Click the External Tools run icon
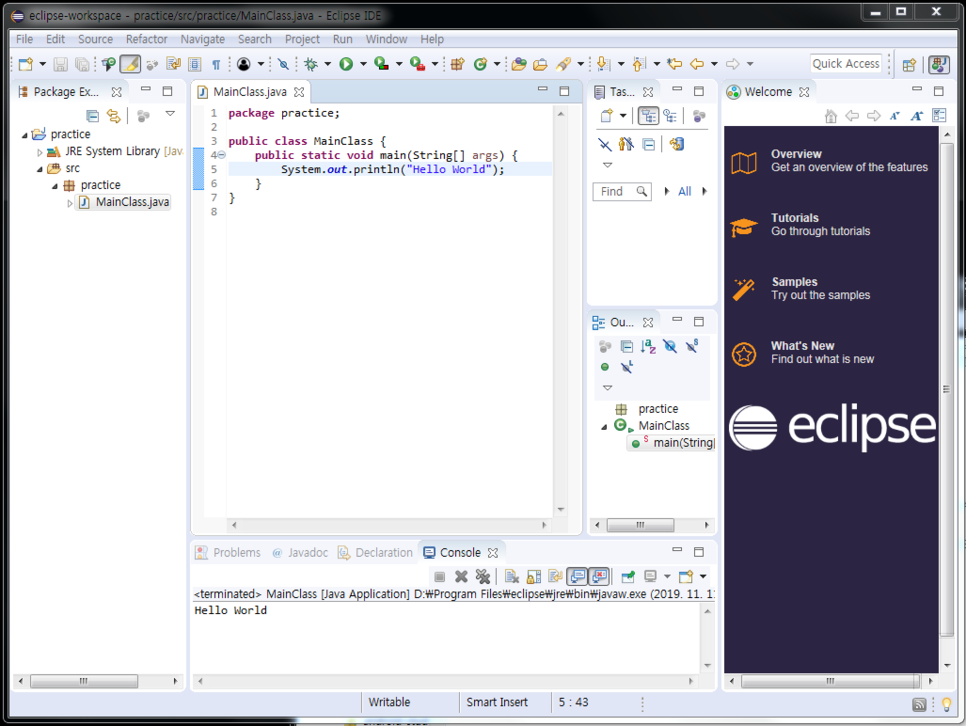The image size is (966, 726). click(417, 64)
